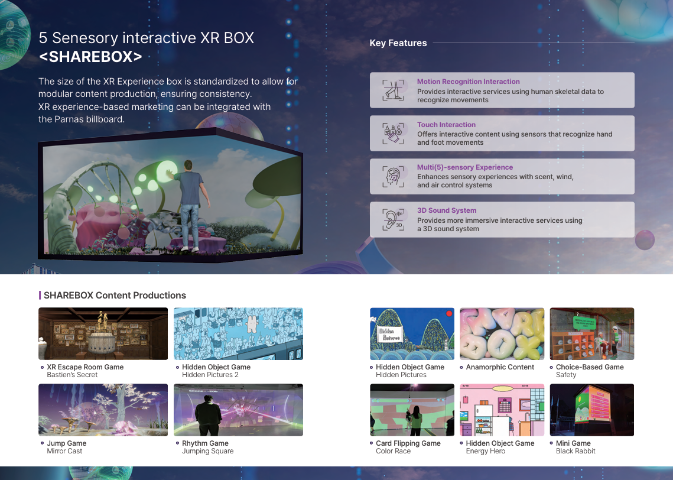
Task: Select the 3D Sound System heading
Action: point(447,210)
